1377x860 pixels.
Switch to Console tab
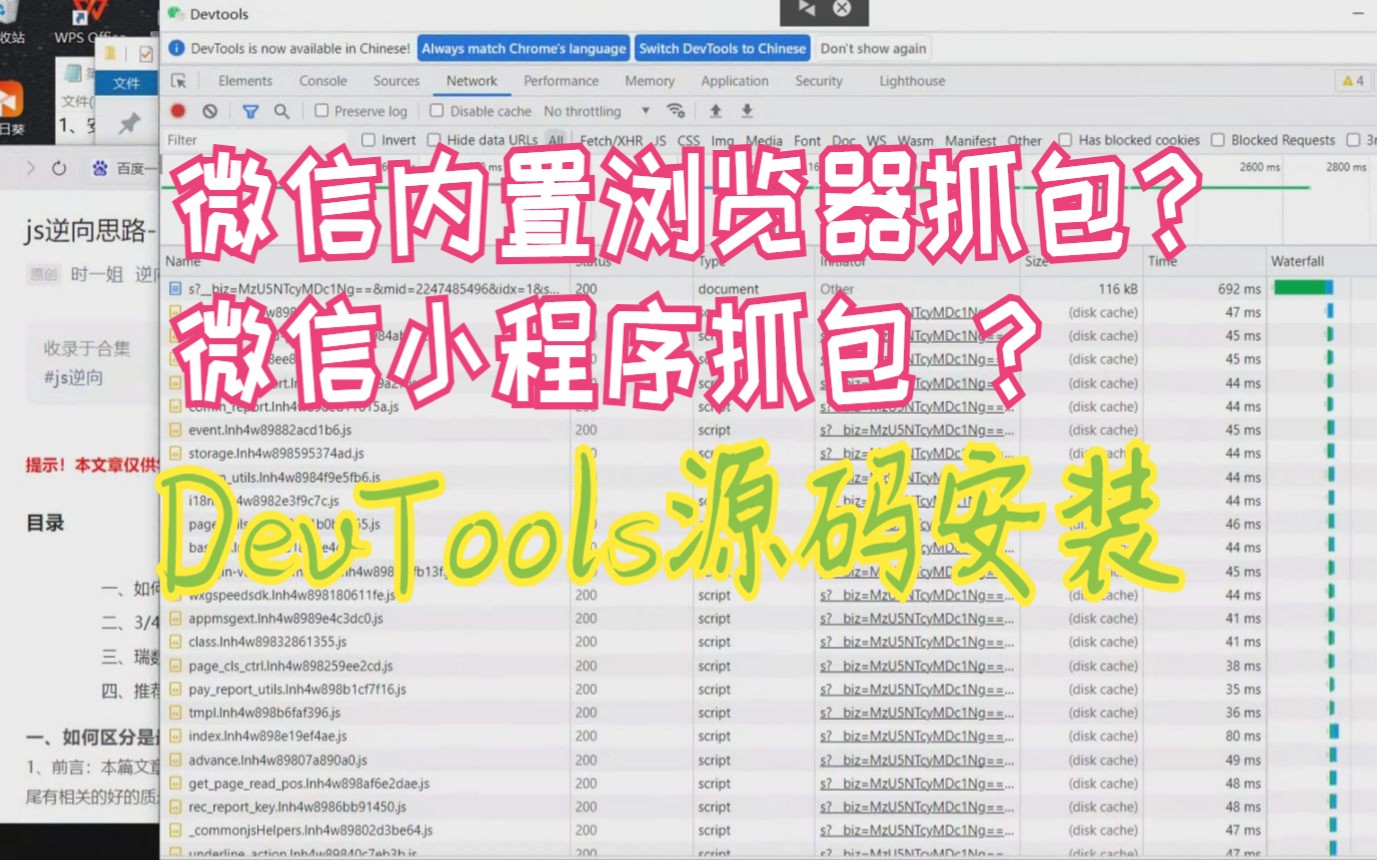(323, 81)
